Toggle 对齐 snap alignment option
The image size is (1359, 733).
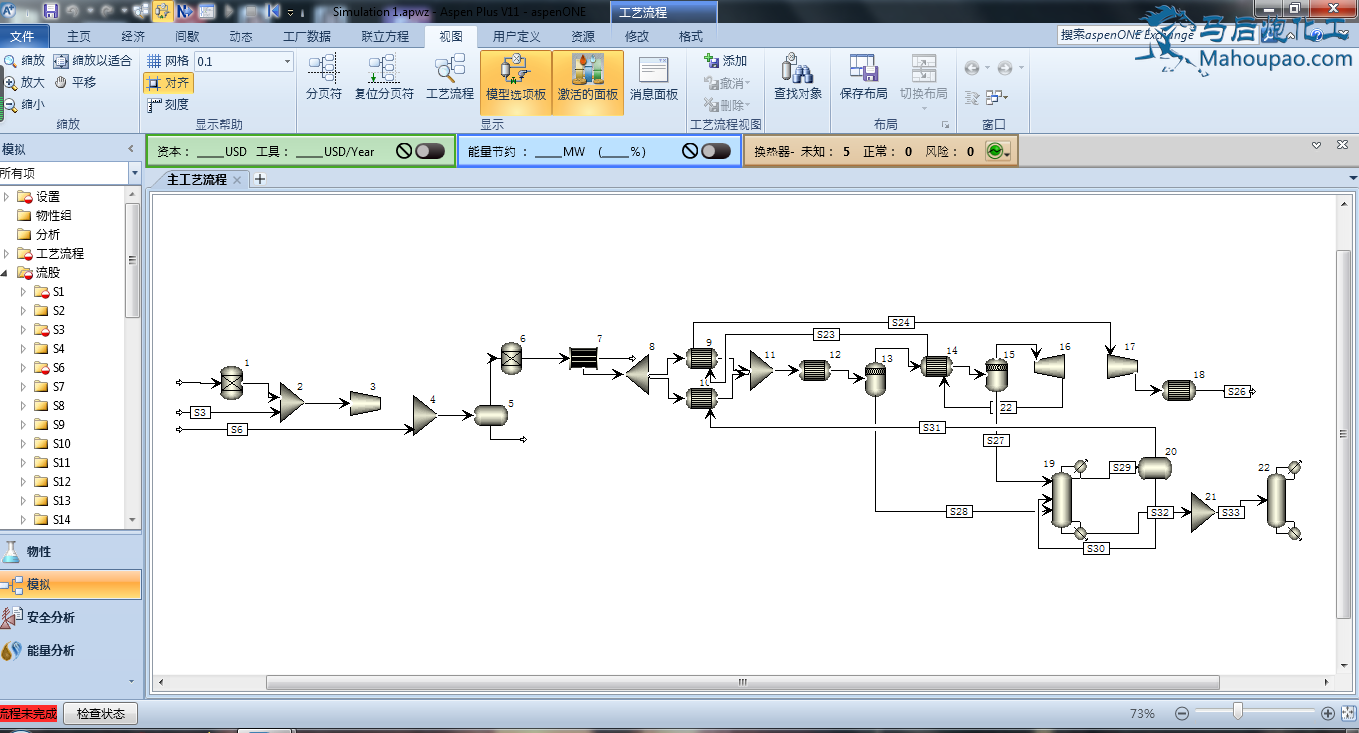tap(168, 83)
